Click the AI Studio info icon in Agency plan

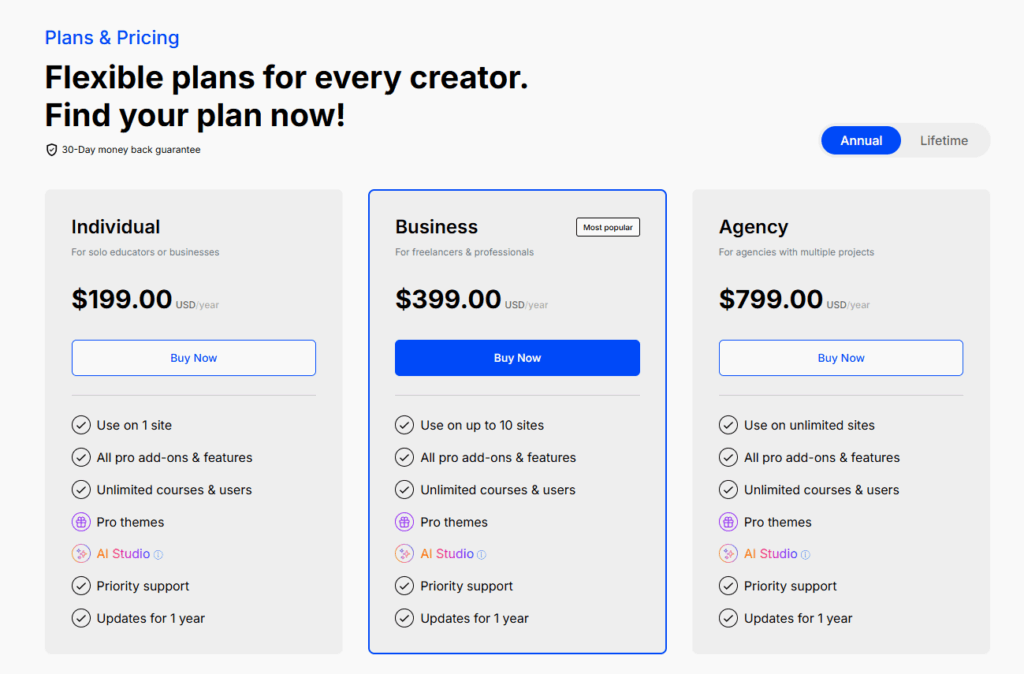806,554
